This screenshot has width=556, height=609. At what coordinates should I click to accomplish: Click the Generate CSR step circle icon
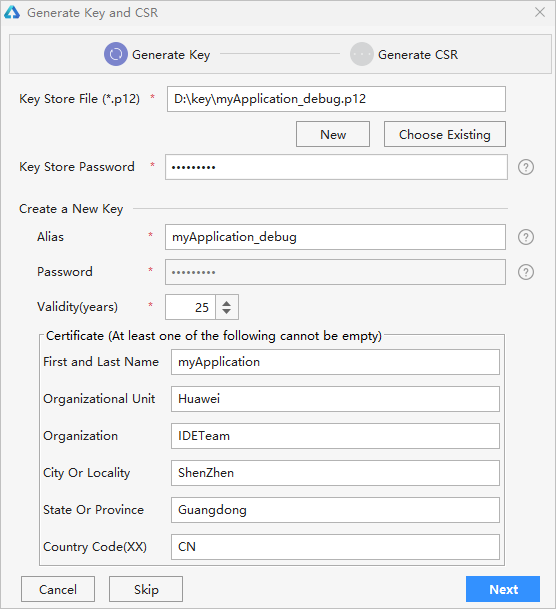361,54
